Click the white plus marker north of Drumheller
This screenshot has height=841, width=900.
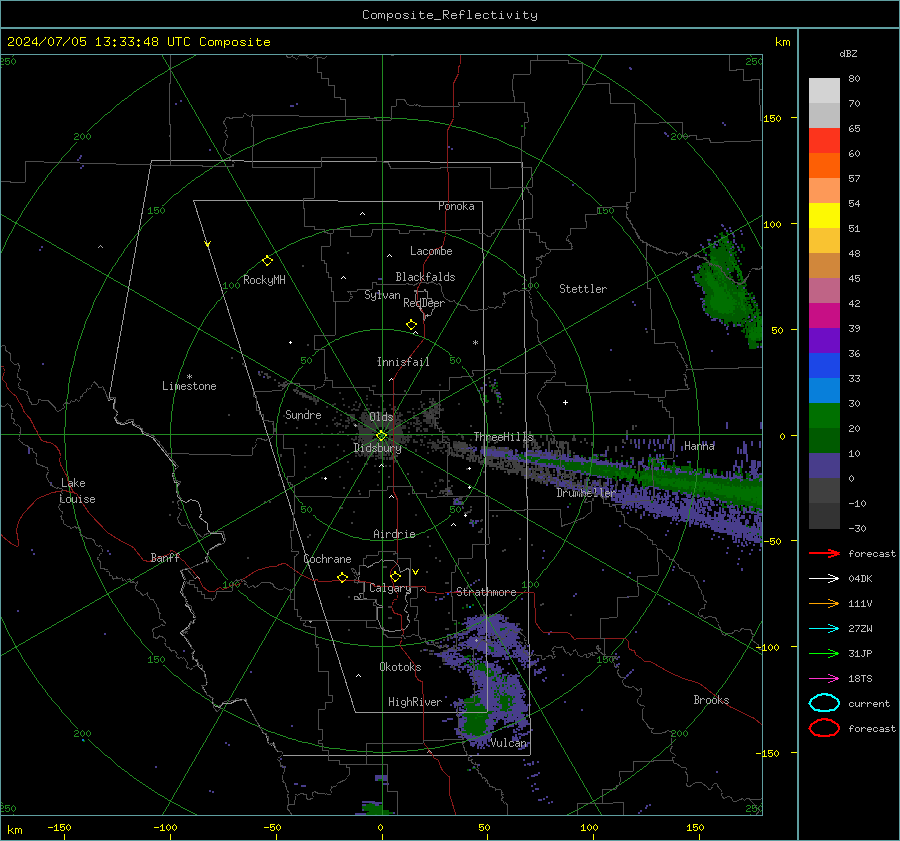tap(565, 402)
